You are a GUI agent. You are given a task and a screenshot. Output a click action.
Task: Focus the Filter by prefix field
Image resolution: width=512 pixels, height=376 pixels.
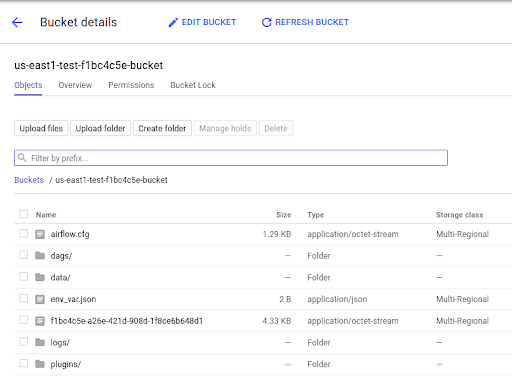(x=231, y=158)
